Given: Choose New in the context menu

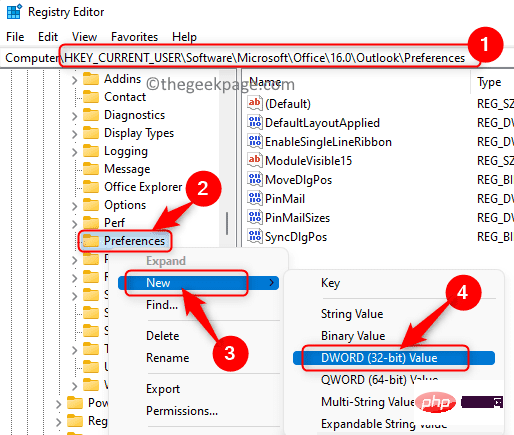Looking at the screenshot, I should coord(198,283).
